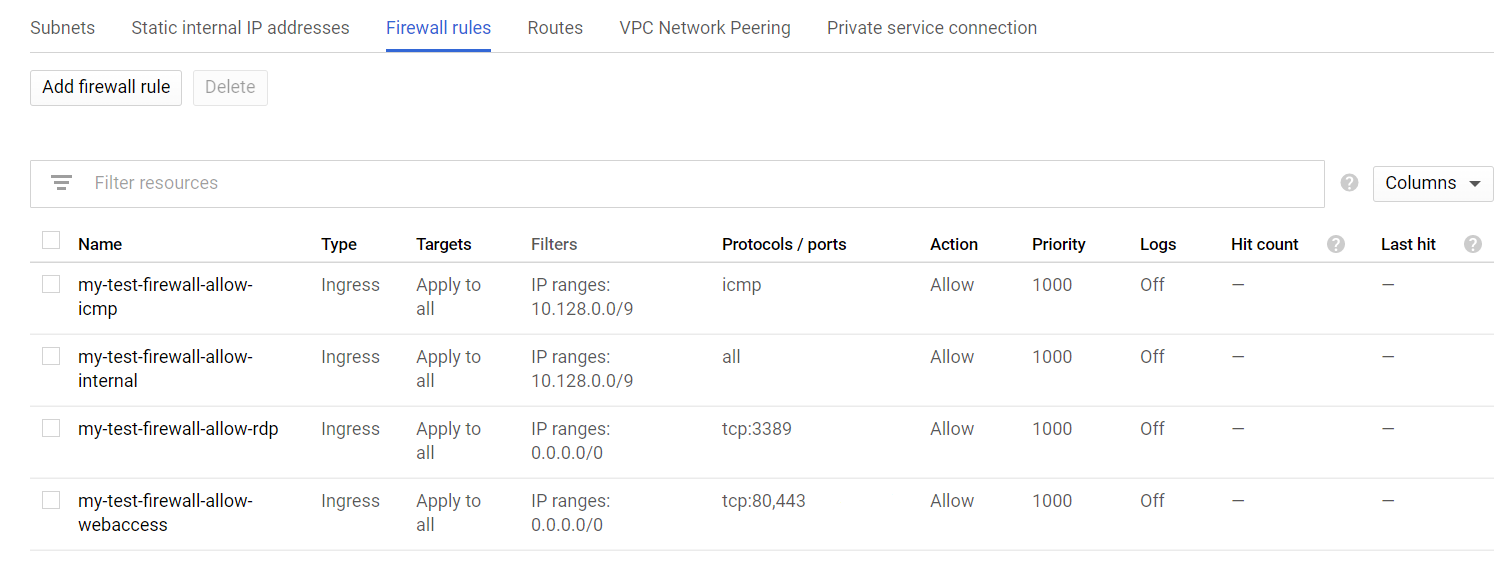Click the filter resources icon
1507x565 pixels.
(x=62, y=183)
